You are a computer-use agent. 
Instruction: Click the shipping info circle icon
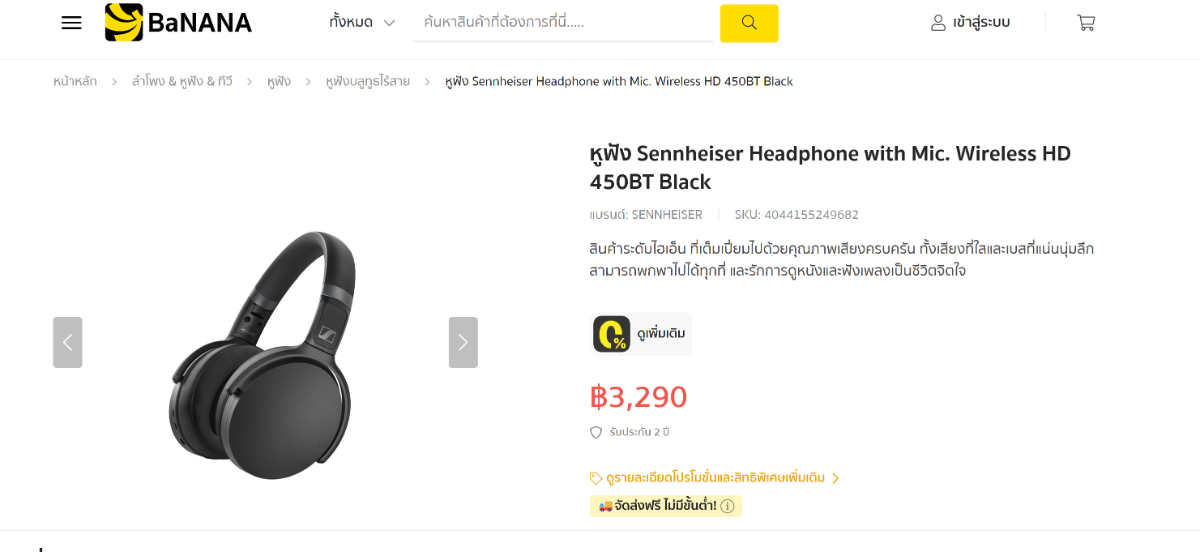(727, 506)
